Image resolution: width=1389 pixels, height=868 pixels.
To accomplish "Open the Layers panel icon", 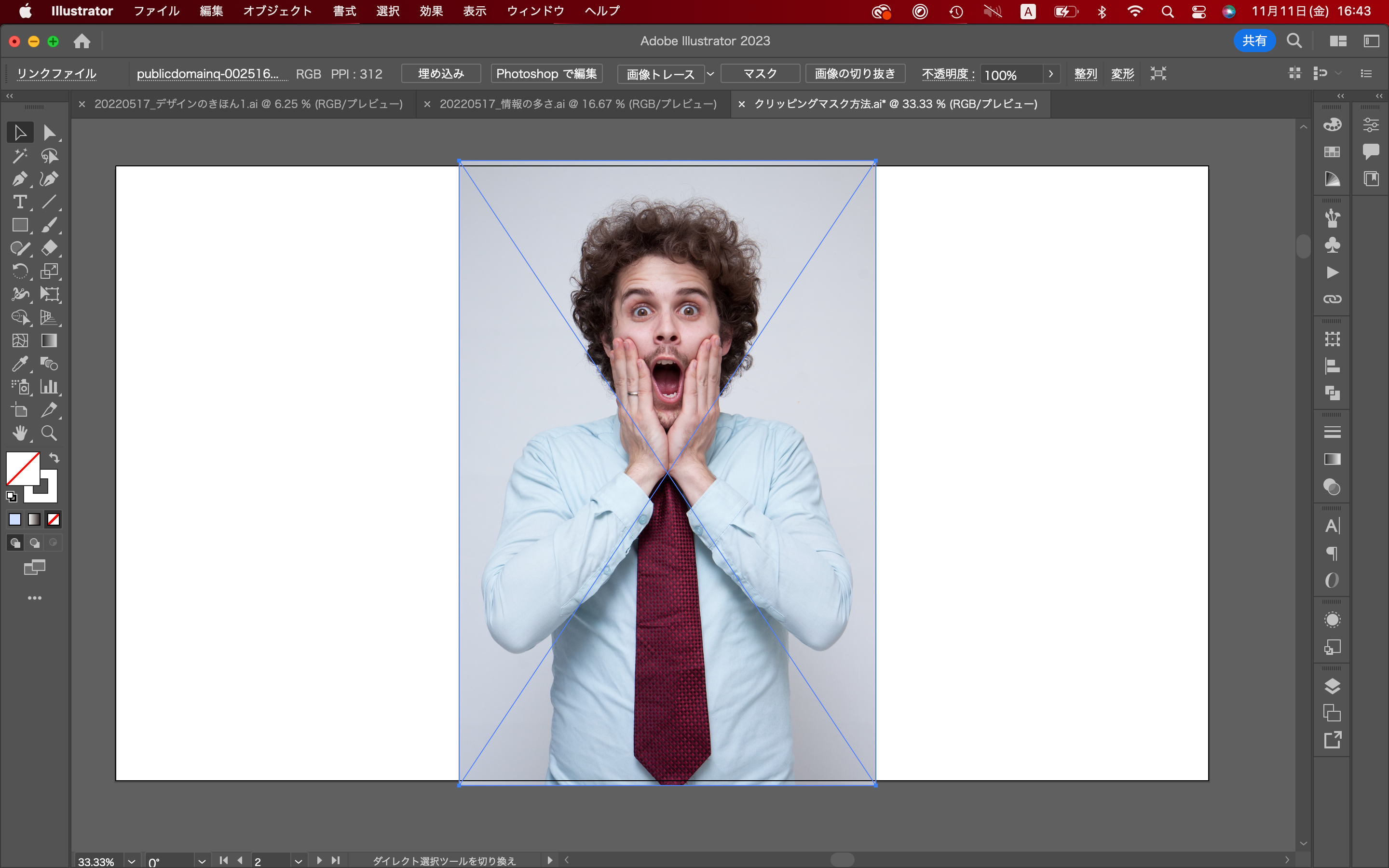I will coord(1332,687).
